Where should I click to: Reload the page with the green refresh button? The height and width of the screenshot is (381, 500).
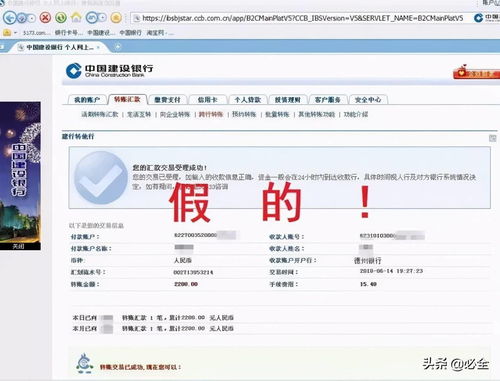[x=61, y=17]
